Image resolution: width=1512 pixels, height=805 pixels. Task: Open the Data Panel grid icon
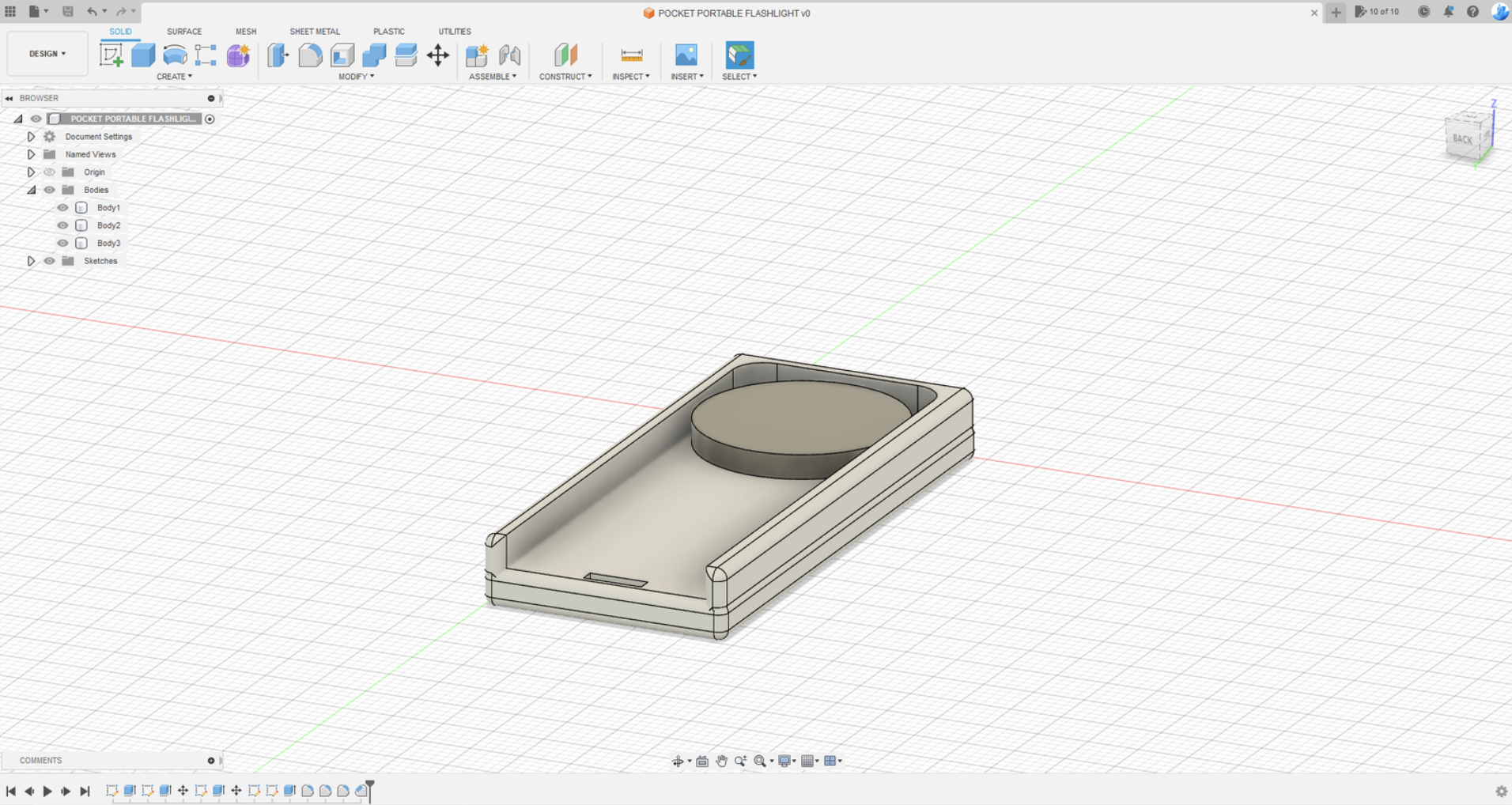[x=10, y=11]
